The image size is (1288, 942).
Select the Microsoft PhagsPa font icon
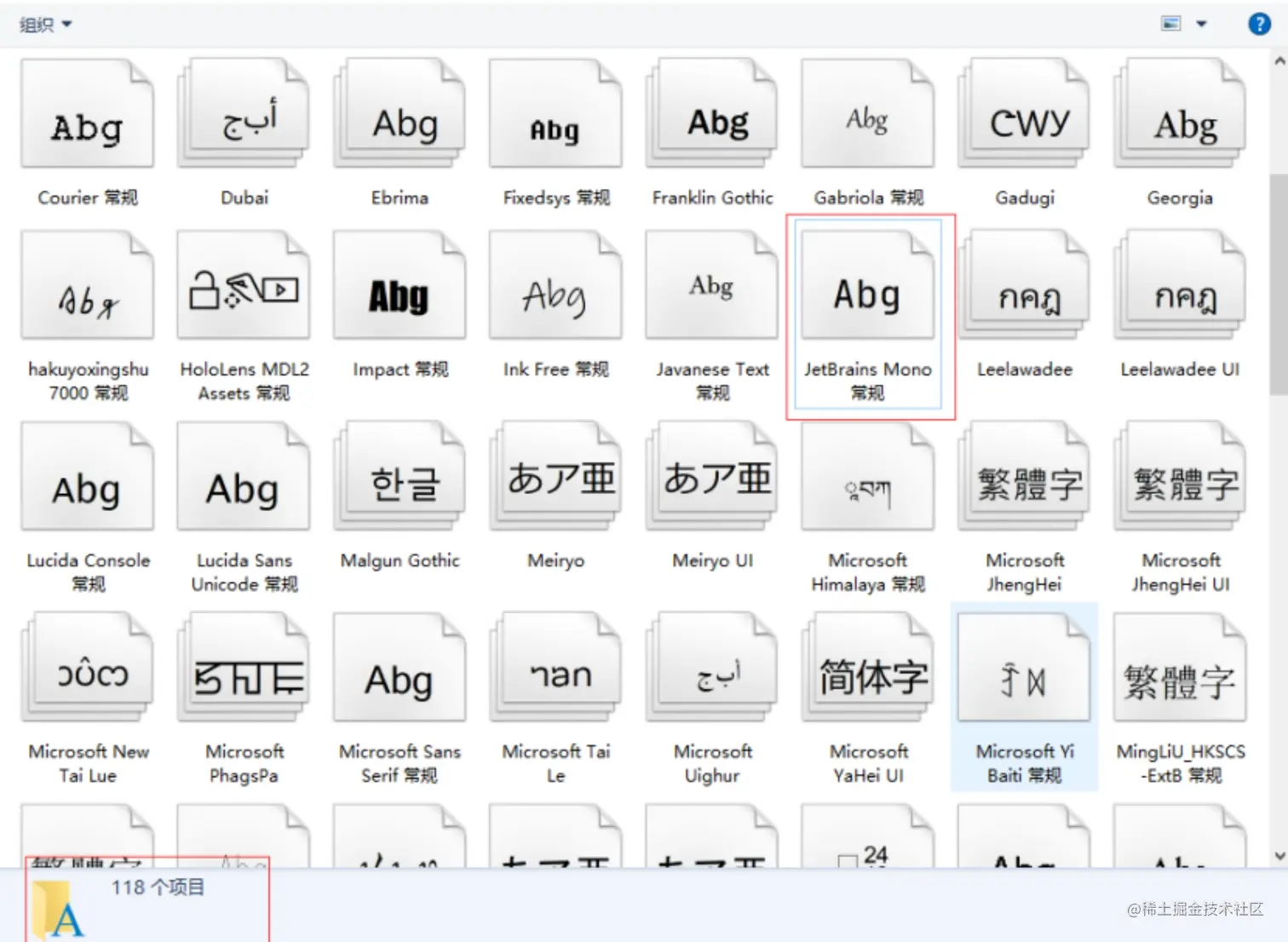pyautogui.click(x=244, y=668)
